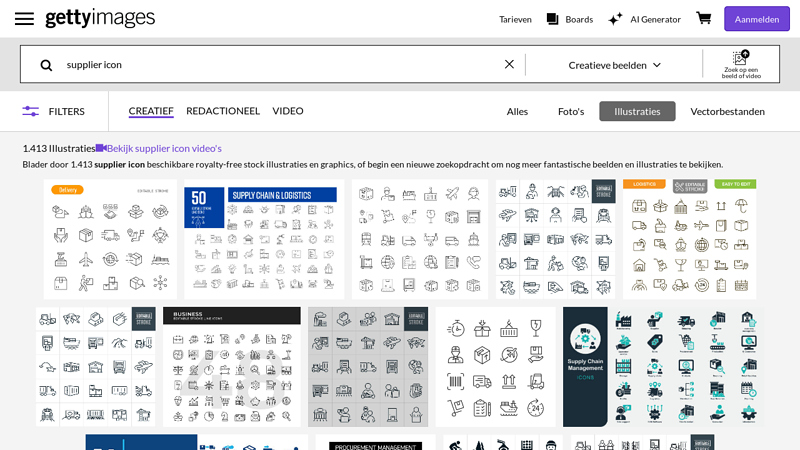This screenshot has height=450, width=800.
Task: Open the shopping cart
Action: point(704,18)
